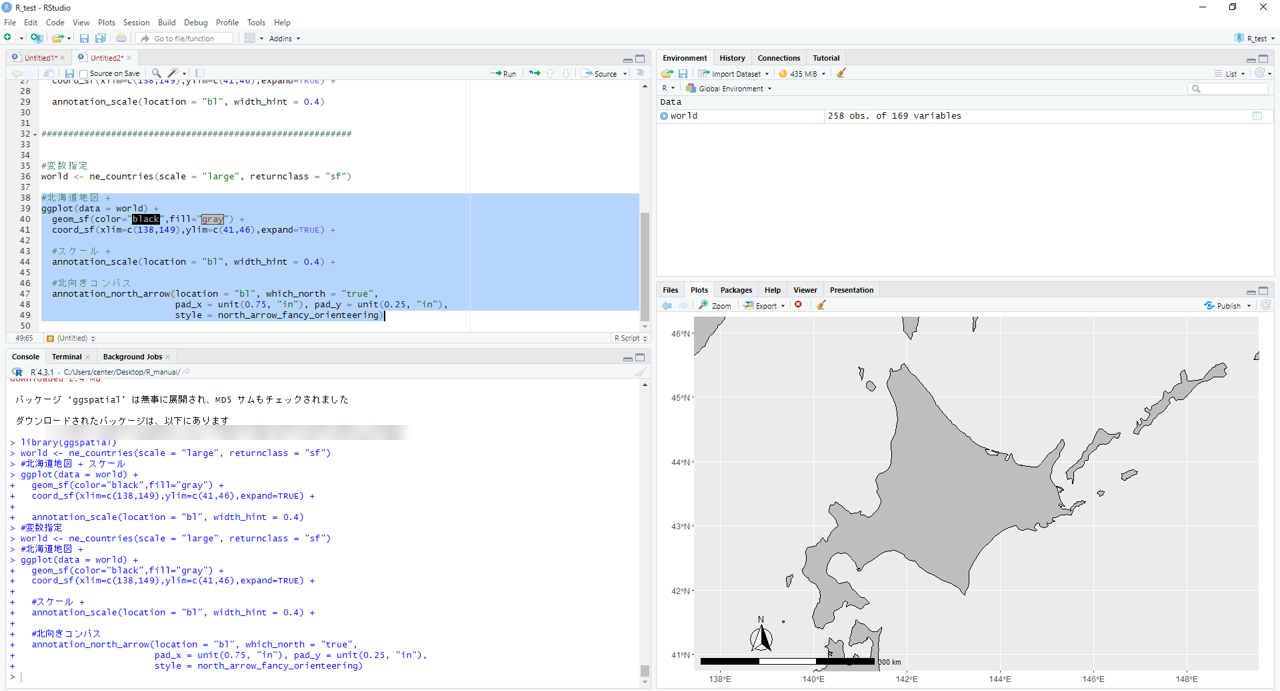The width and height of the screenshot is (1280, 691).
Task: Click the re-run previous code region icon
Action: pos(534,73)
